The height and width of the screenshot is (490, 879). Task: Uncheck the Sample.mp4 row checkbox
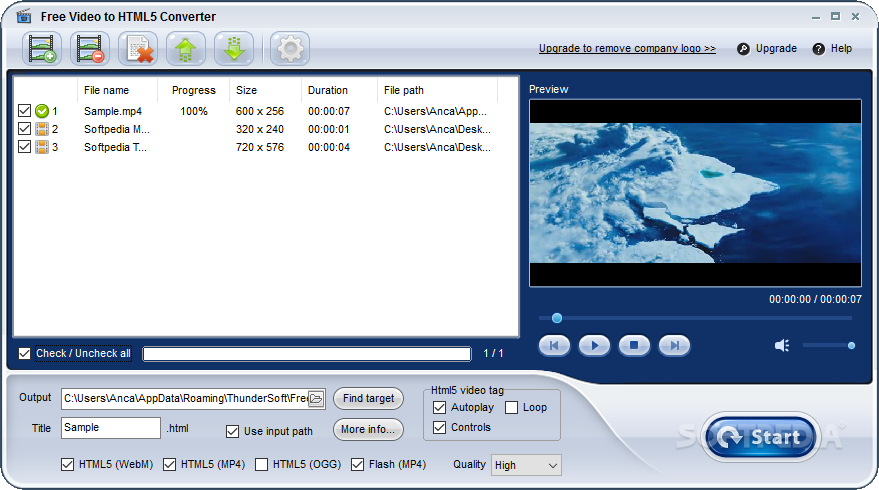point(24,111)
